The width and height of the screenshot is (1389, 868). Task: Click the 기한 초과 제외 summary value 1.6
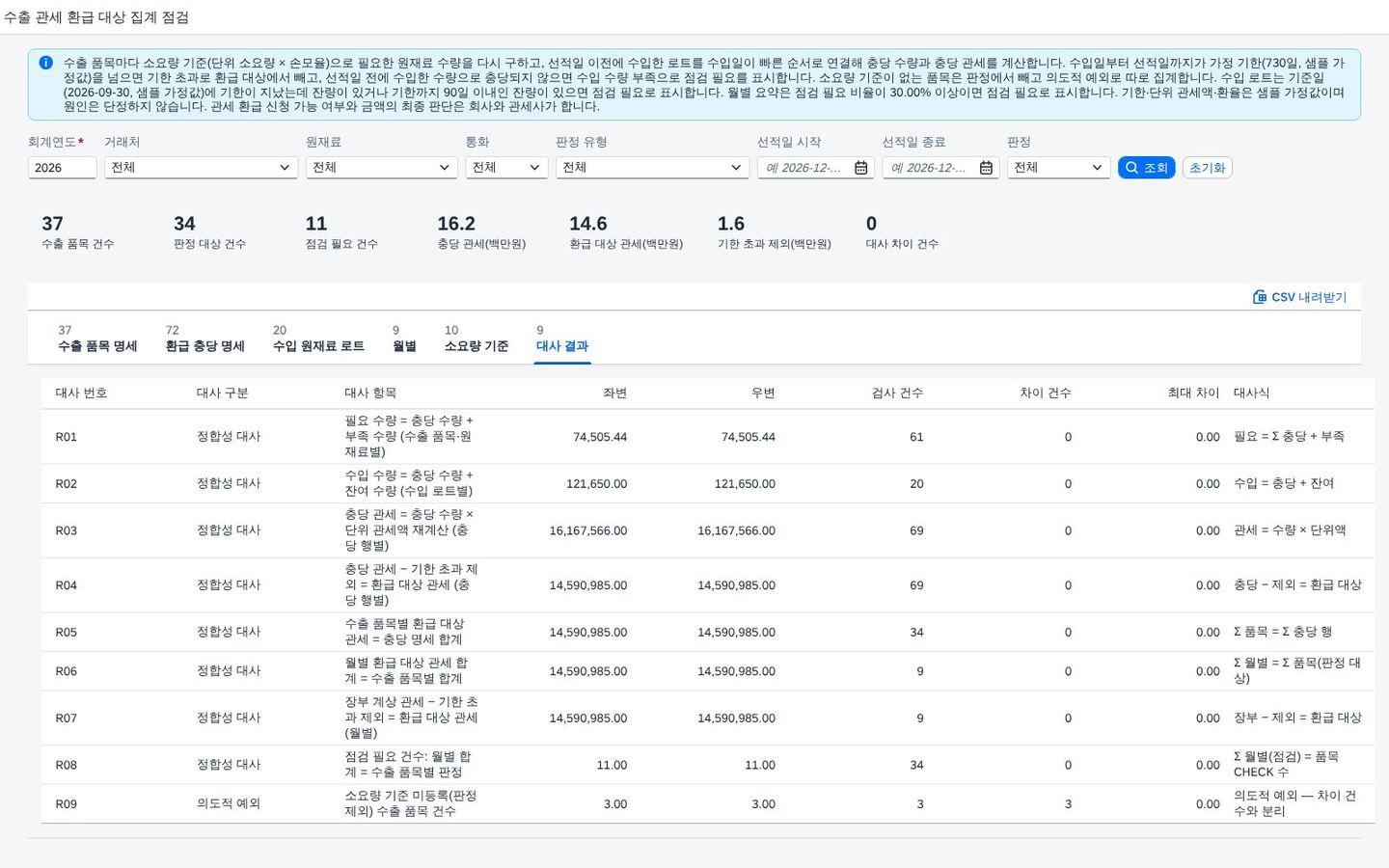[x=730, y=224]
